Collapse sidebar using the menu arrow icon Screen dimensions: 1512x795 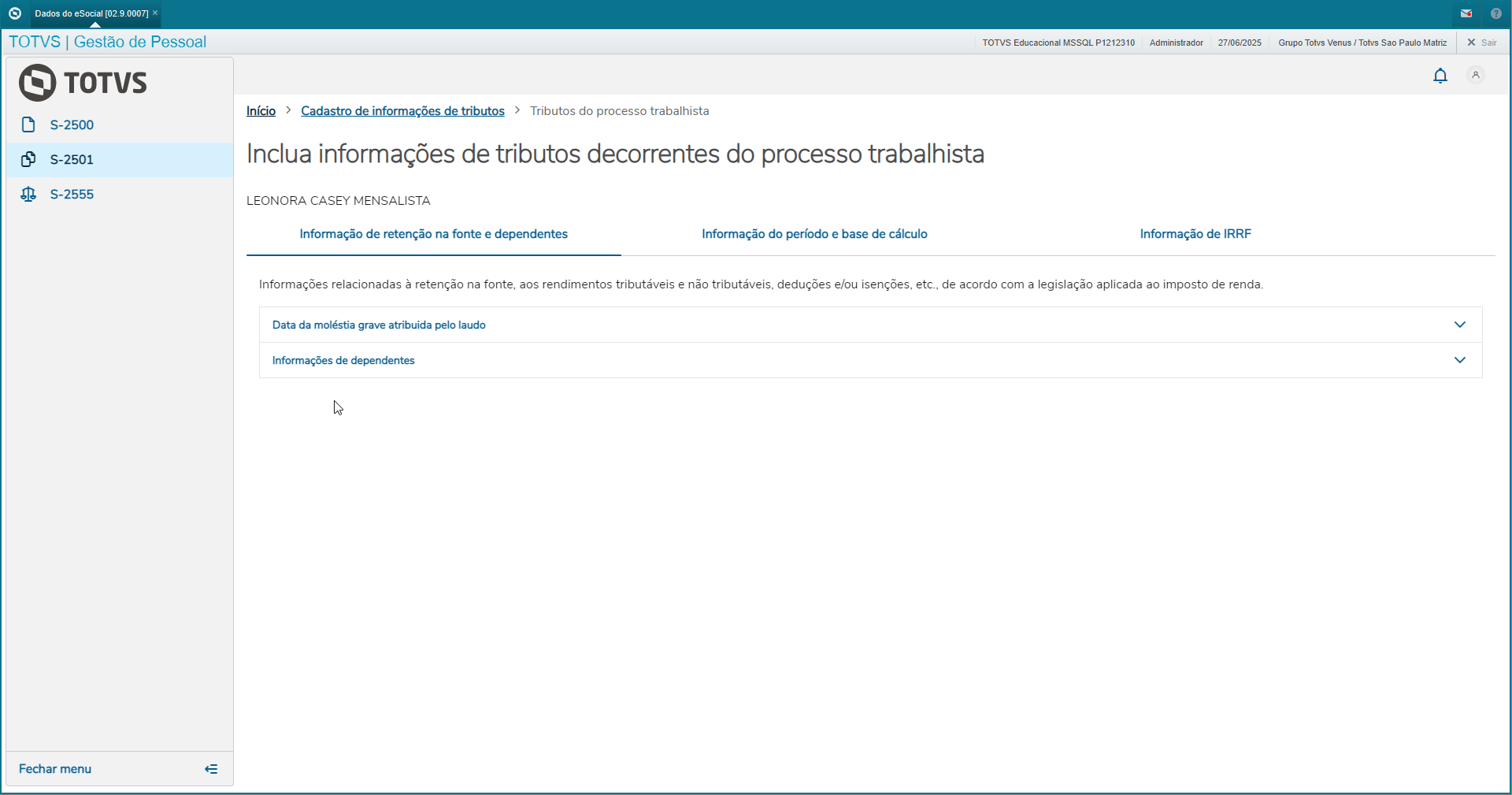[x=211, y=769]
